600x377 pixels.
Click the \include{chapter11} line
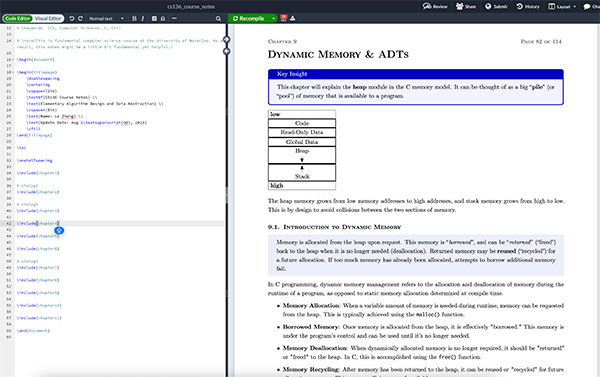coord(39,318)
